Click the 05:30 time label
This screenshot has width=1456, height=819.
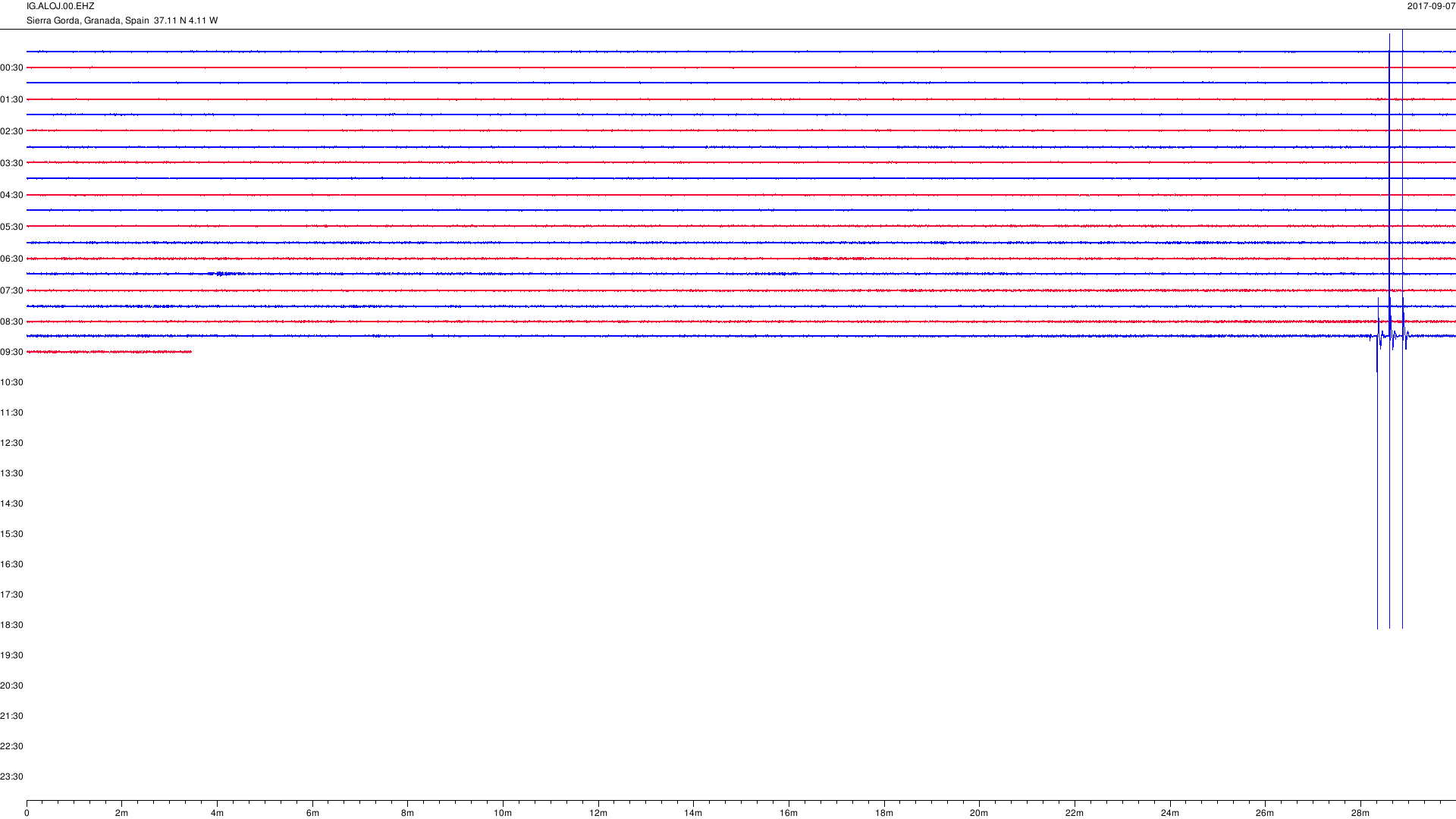11,227
